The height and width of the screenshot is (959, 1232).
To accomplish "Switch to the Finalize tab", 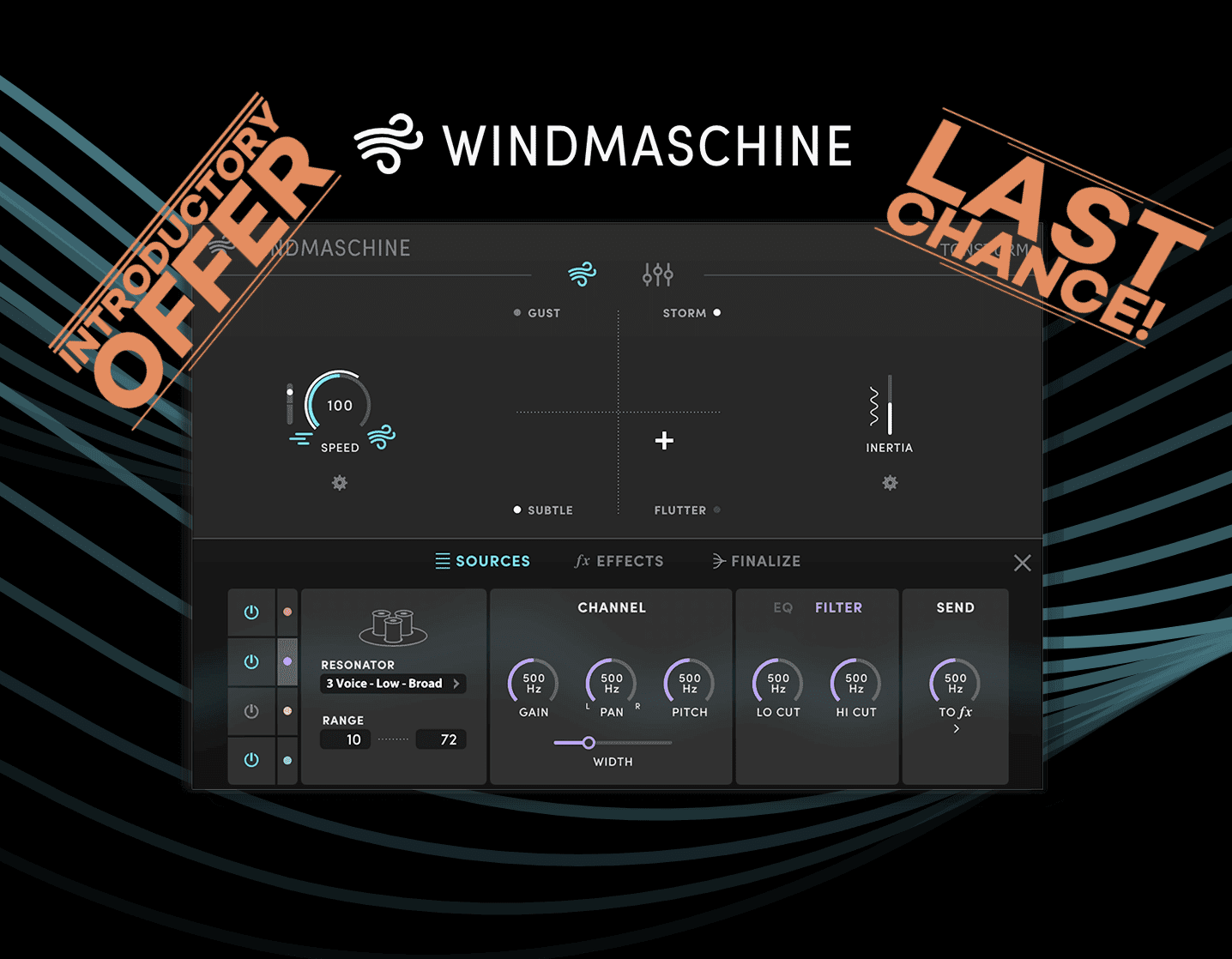I will [x=757, y=561].
